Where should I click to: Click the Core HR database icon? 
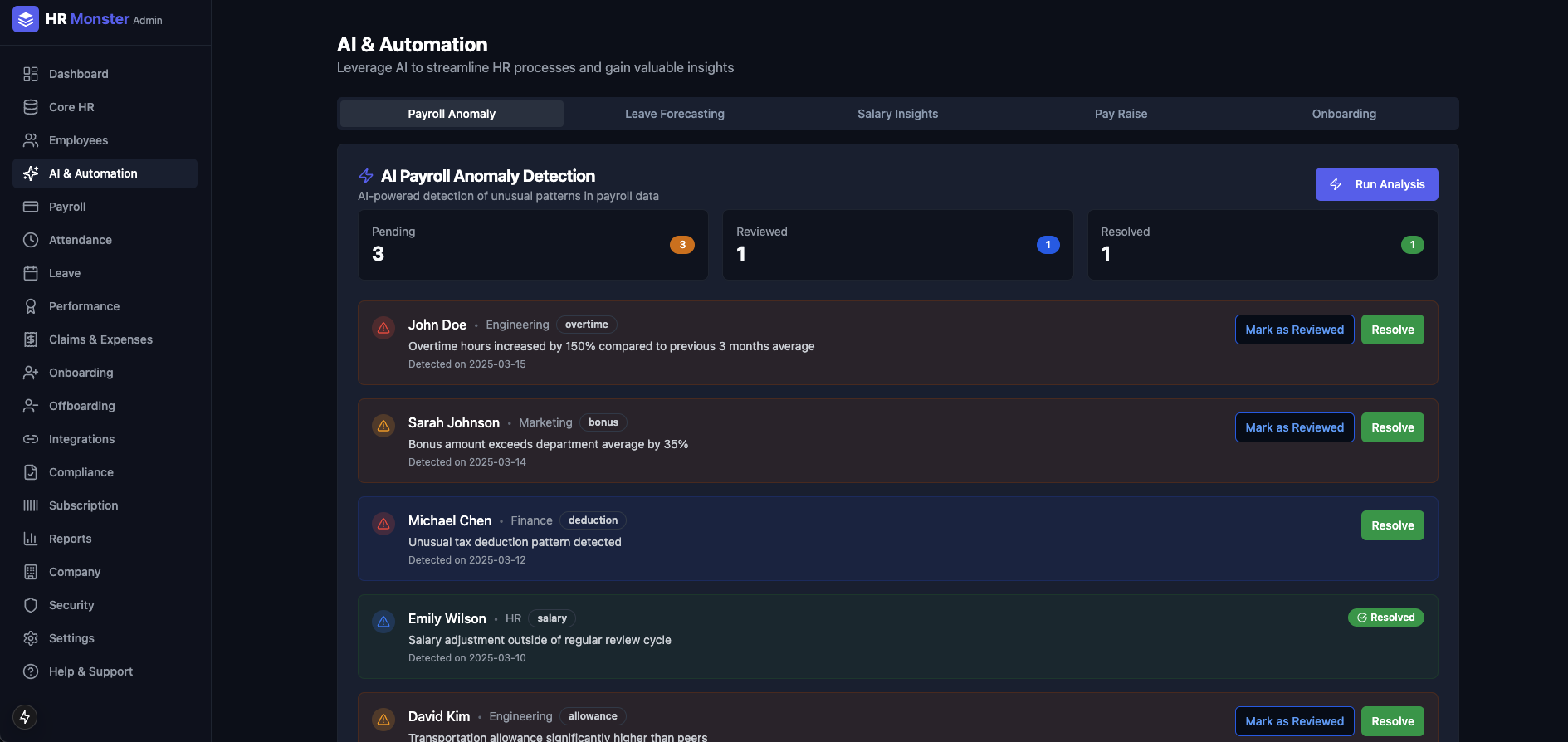[31, 107]
